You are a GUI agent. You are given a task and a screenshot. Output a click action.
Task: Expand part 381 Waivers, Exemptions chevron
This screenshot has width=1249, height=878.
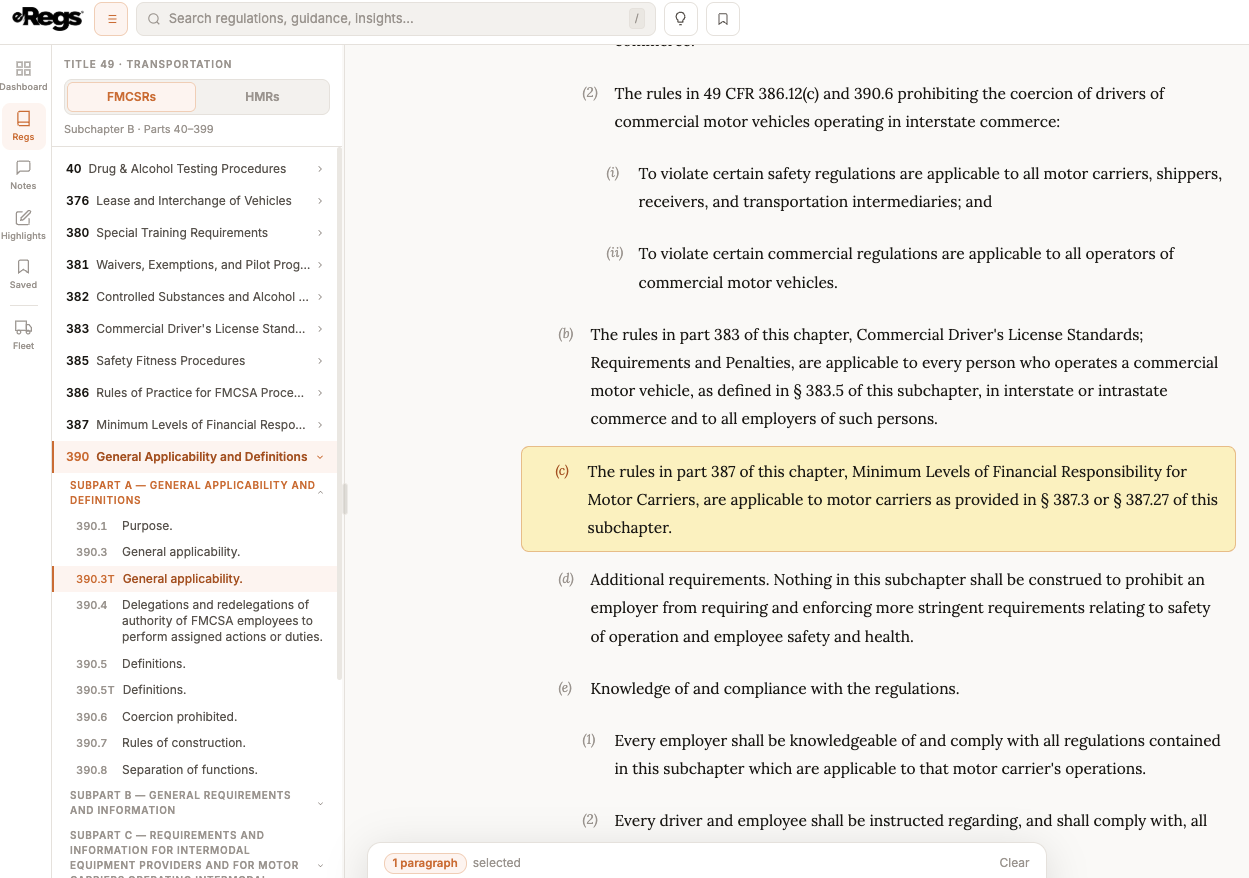pyautogui.click(x=320, y=265)
